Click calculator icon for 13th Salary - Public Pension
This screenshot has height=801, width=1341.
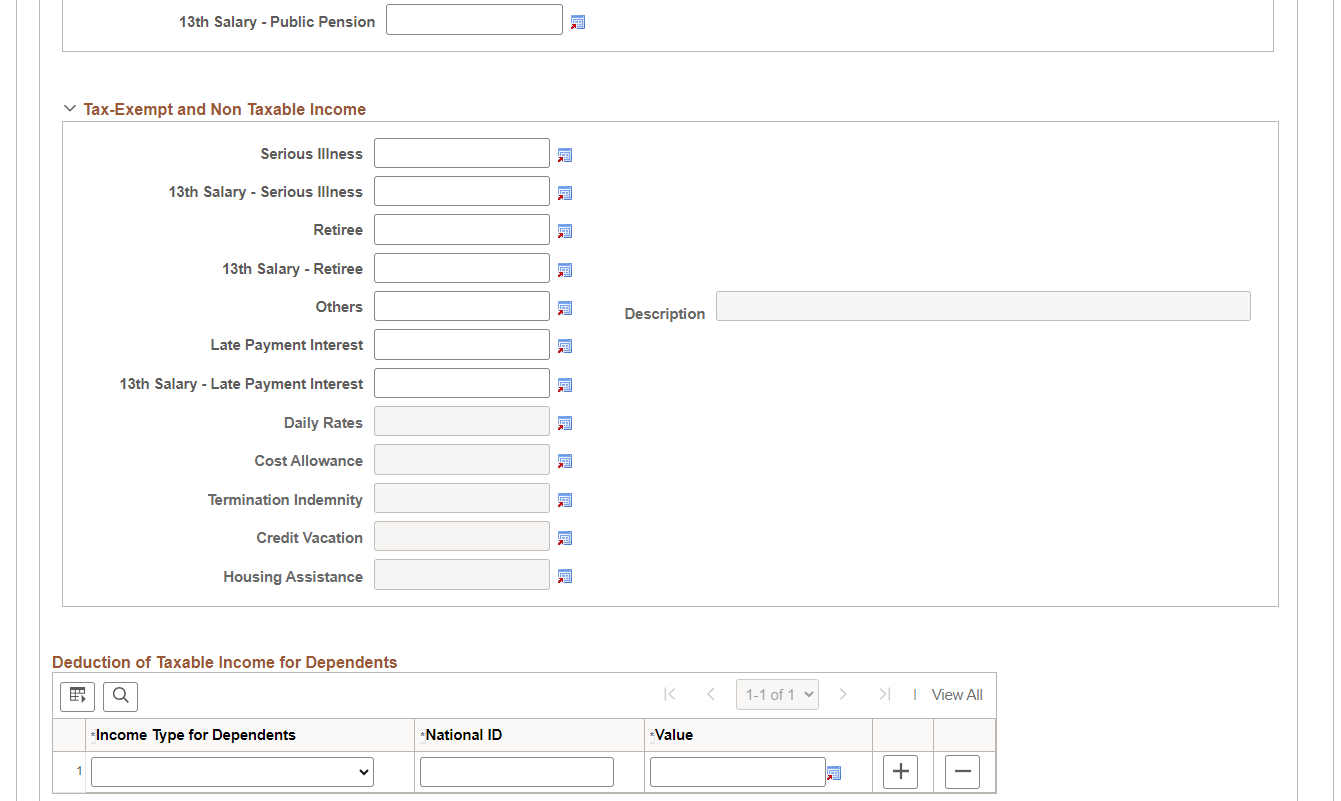click(577, 22)
